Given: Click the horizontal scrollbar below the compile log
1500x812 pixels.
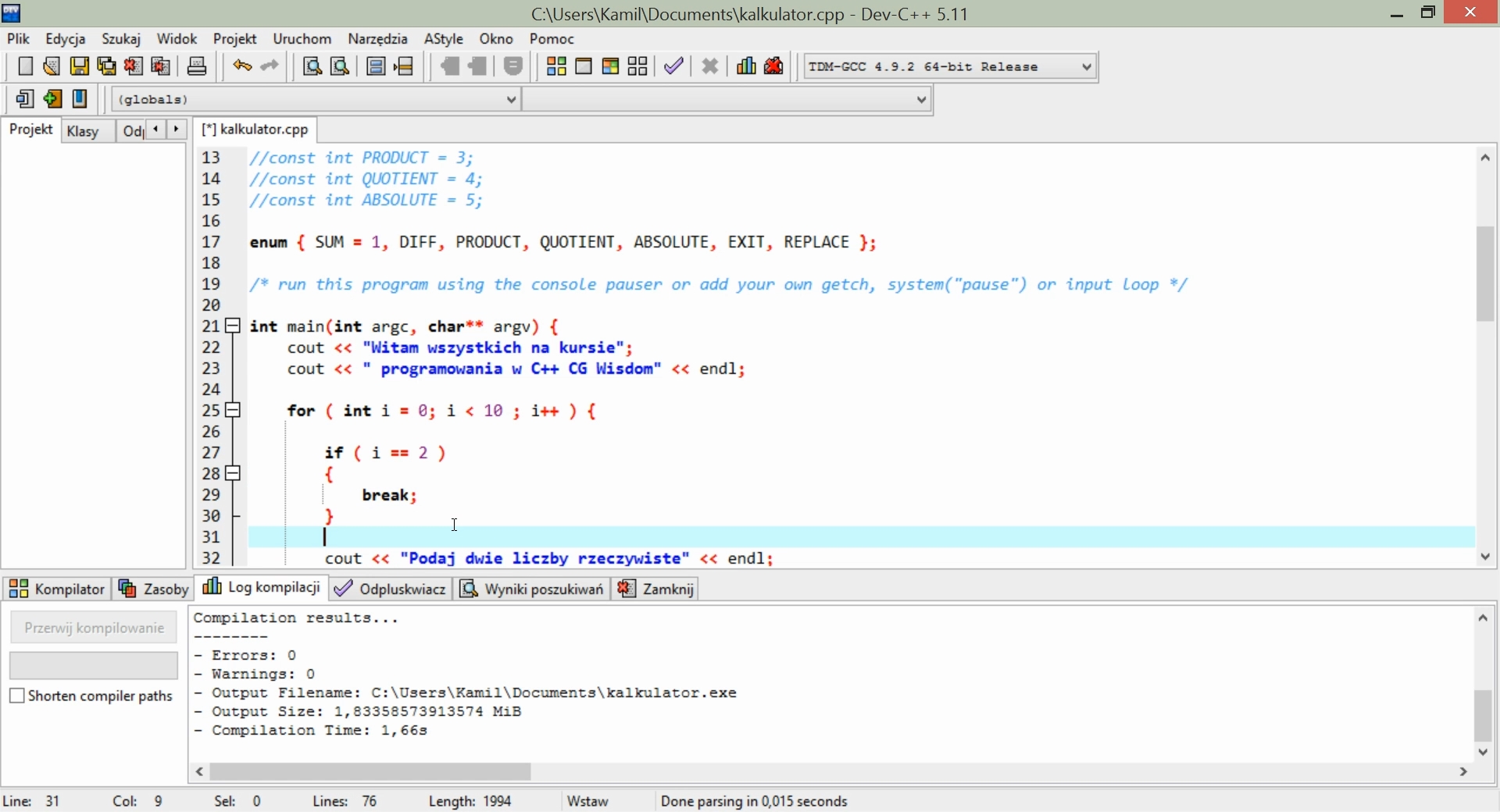Looking at the screenshot, I should (x=370, y=772).
